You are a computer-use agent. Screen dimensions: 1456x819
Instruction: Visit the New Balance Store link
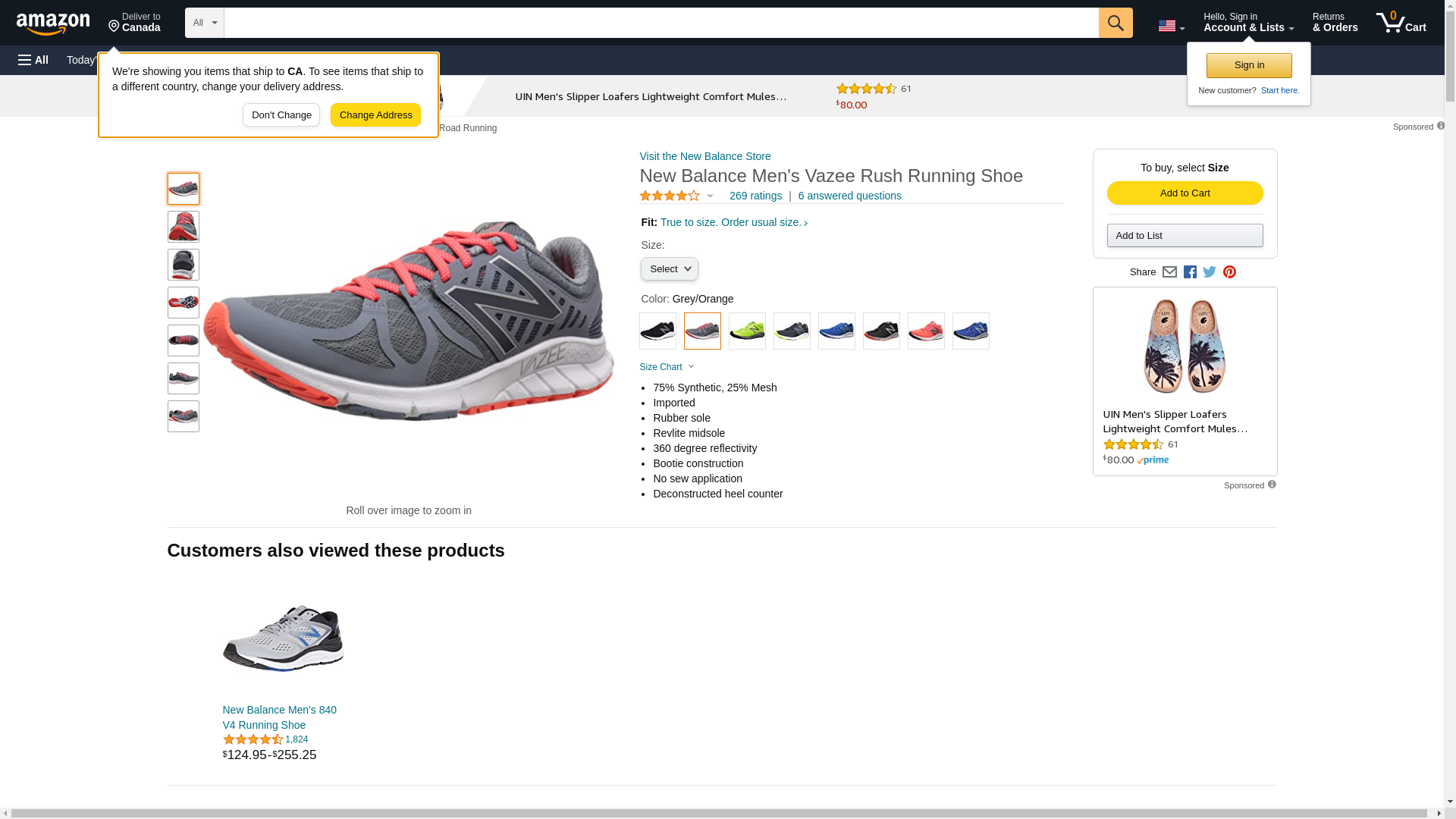pos(704,156)
